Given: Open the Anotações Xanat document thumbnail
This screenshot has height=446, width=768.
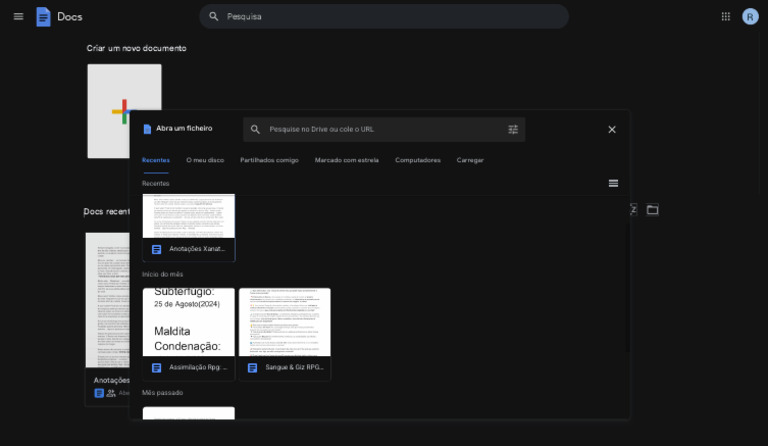Looking at the screenshot, I should point(189,216).
